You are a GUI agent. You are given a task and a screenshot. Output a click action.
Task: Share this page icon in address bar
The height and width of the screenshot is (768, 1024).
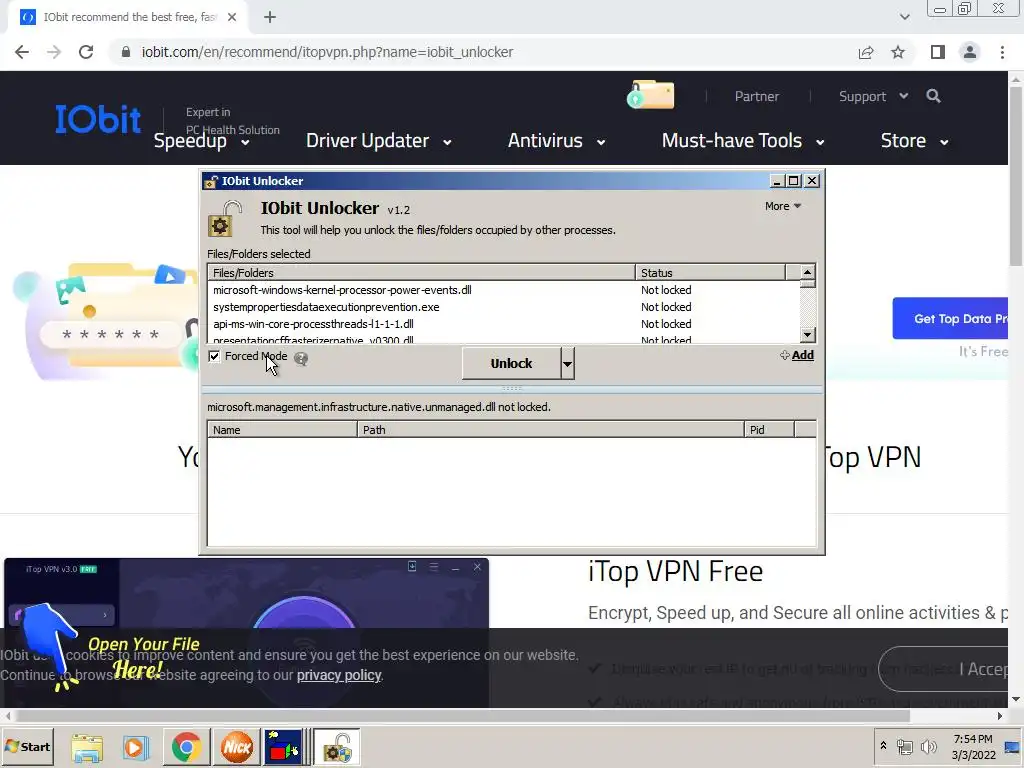866,52
